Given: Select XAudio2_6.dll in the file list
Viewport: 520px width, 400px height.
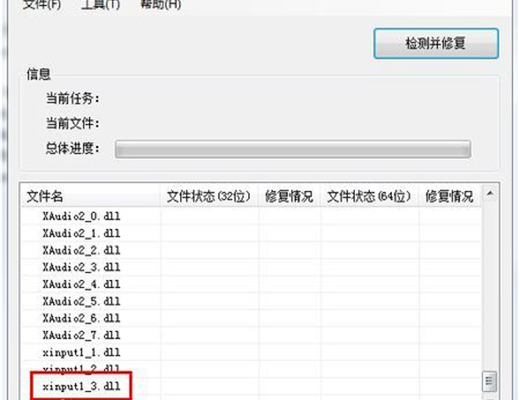Looking at the screenshot, I should [x=81, y=318].
